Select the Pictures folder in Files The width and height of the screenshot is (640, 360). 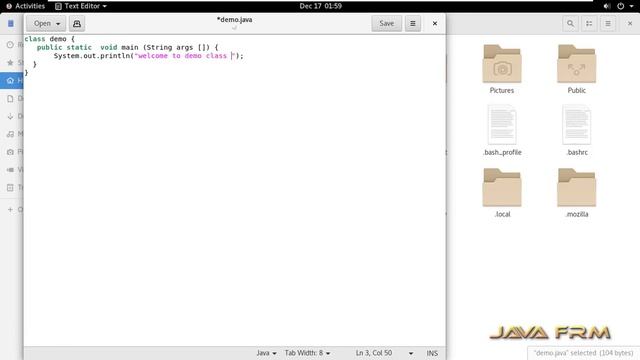(502, 69)
